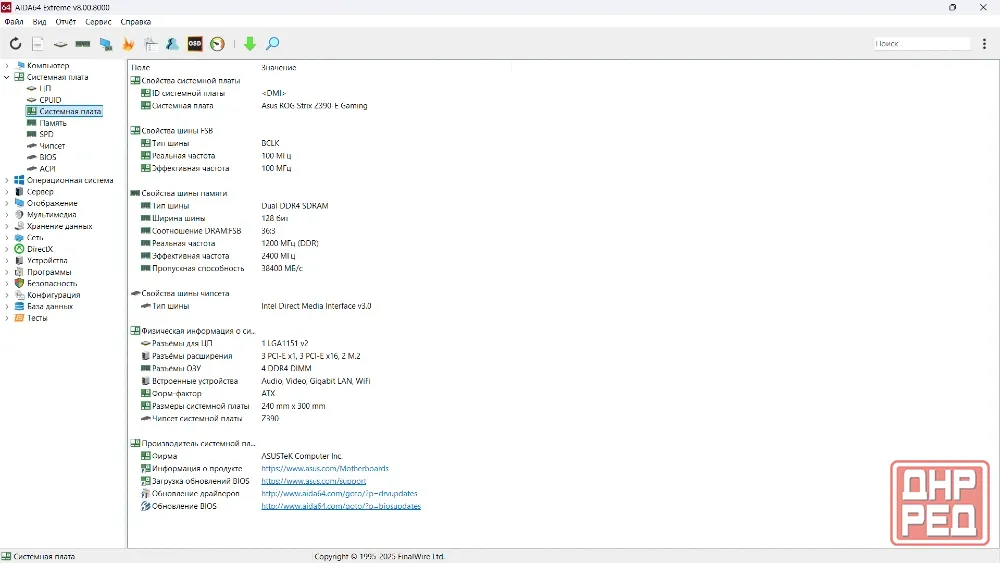Open the Справка menu
This screenshot has width=1000, height=563.
click(135, 22)
